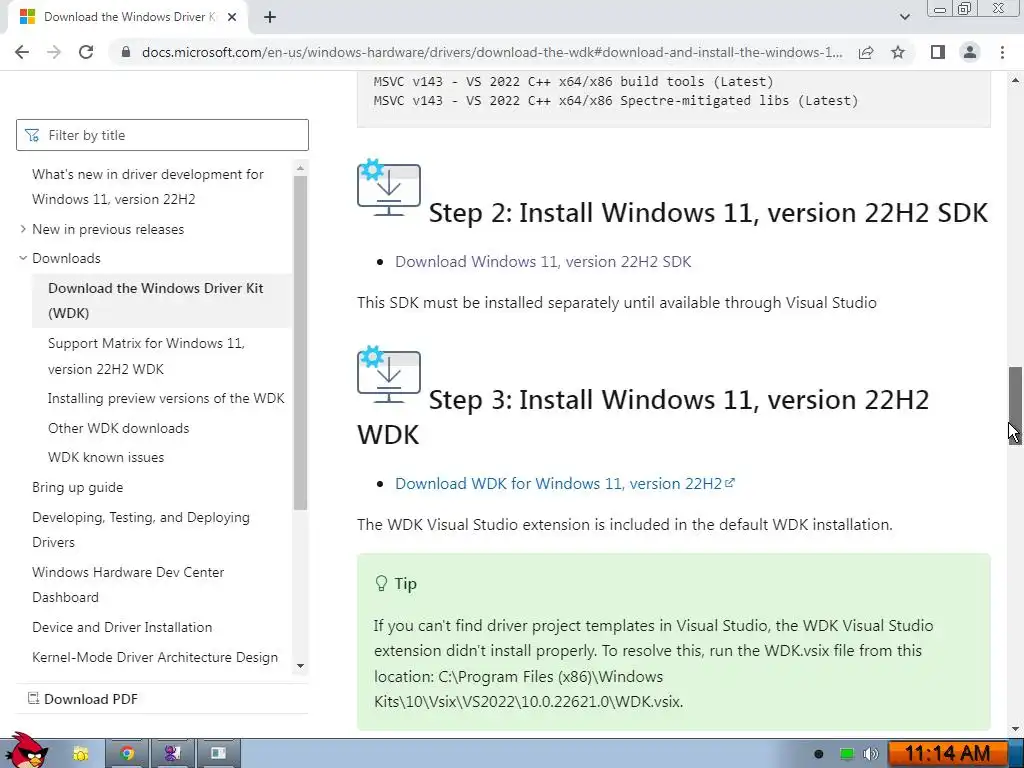1024x768 pixels.
Task: Click page scrollbar down arrow
Action: pyautogui.click(x=1015, y=729)
